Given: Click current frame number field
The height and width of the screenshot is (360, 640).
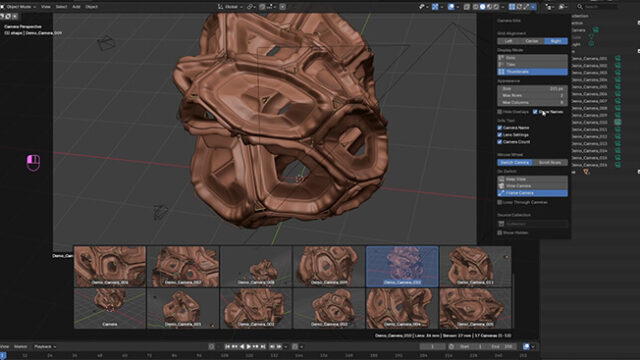Looking at the screenshot, I should tap(433, 347).
